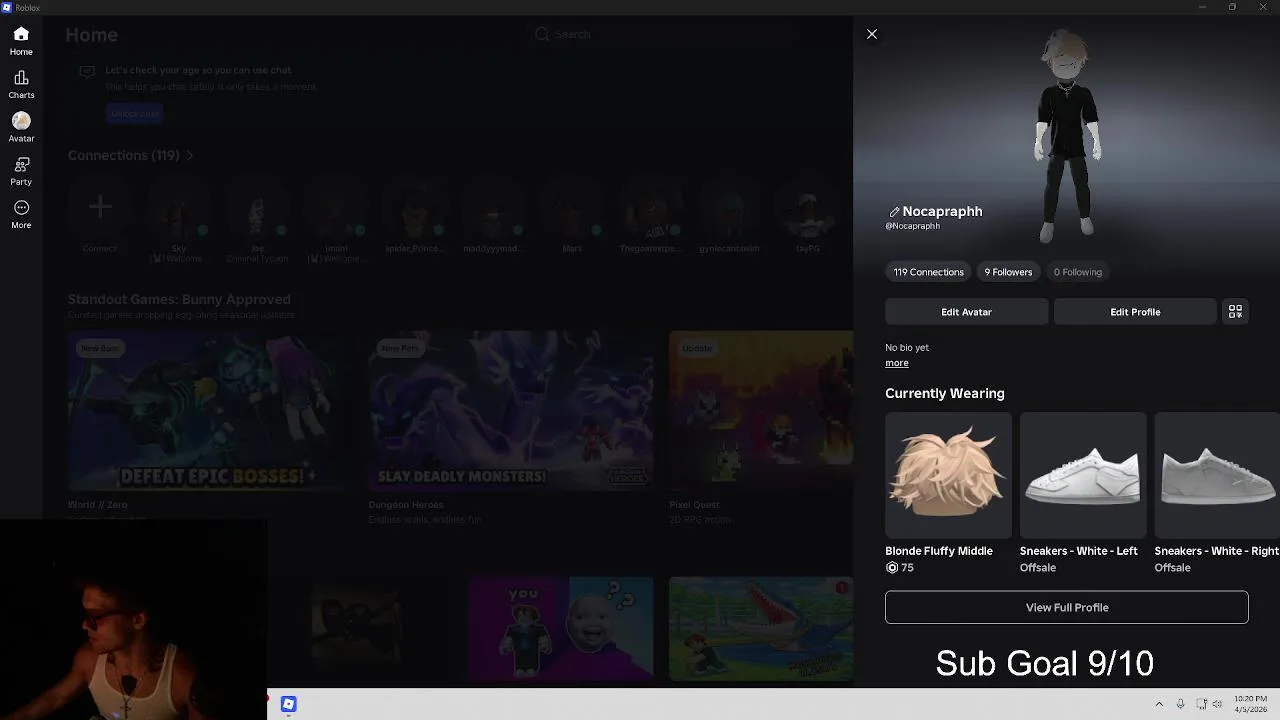Open the Home tab in sidebar

21,41
